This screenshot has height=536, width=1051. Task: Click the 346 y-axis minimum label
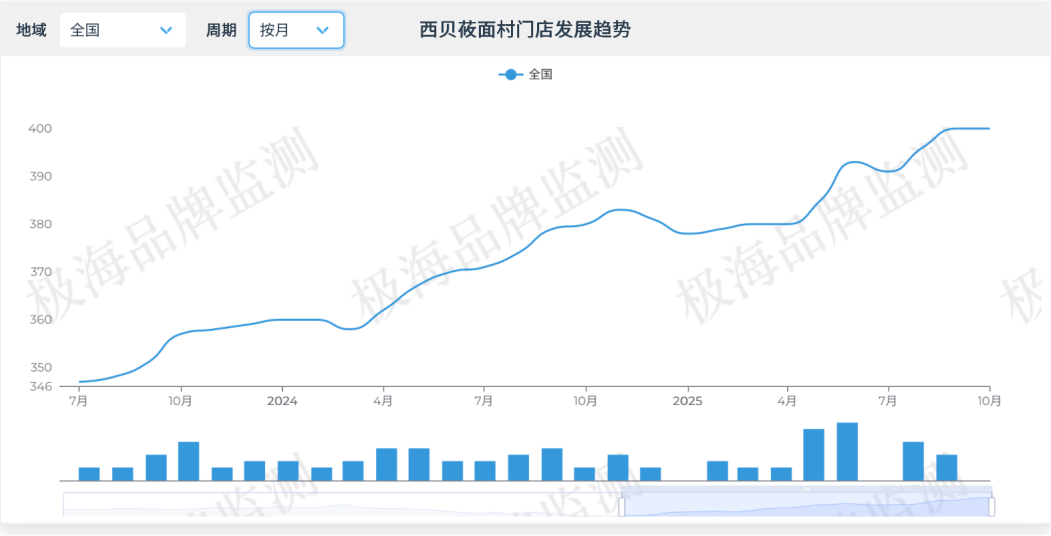point(40,387)
